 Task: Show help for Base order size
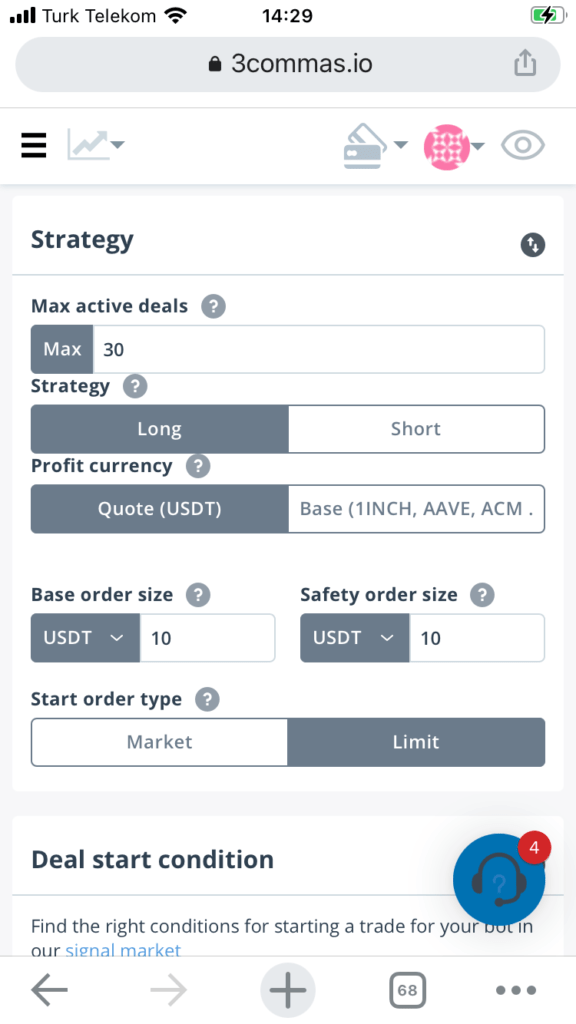pyautogui.click(x=199, y=595)
